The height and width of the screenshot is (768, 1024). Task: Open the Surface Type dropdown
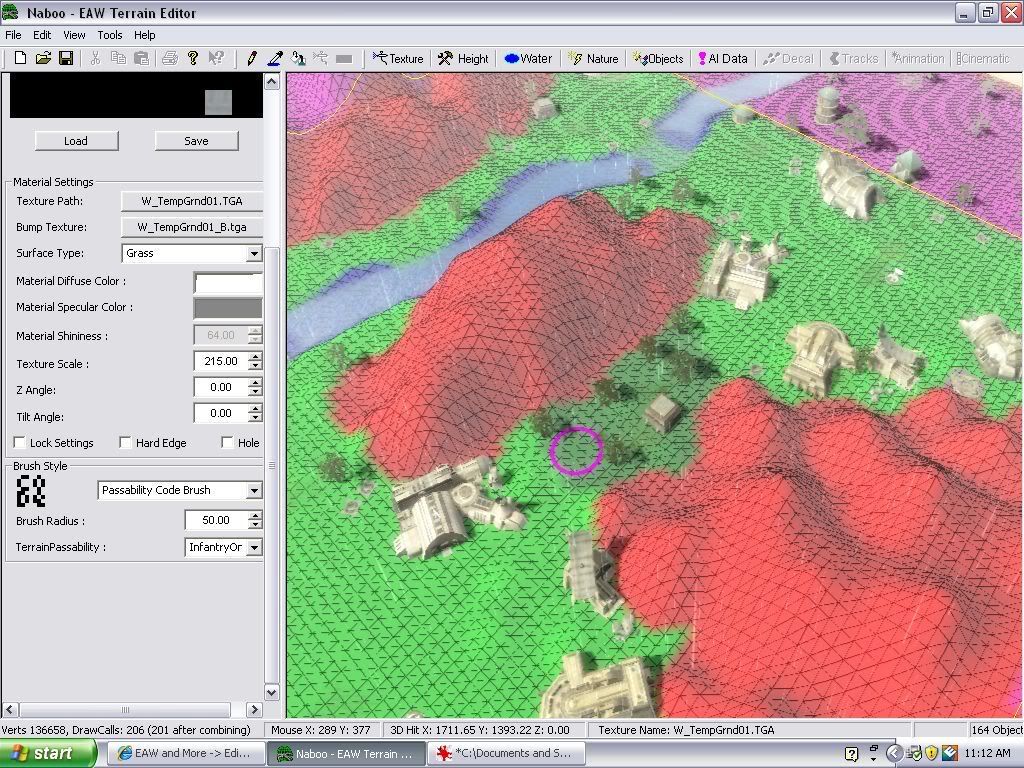pos(254,253)
